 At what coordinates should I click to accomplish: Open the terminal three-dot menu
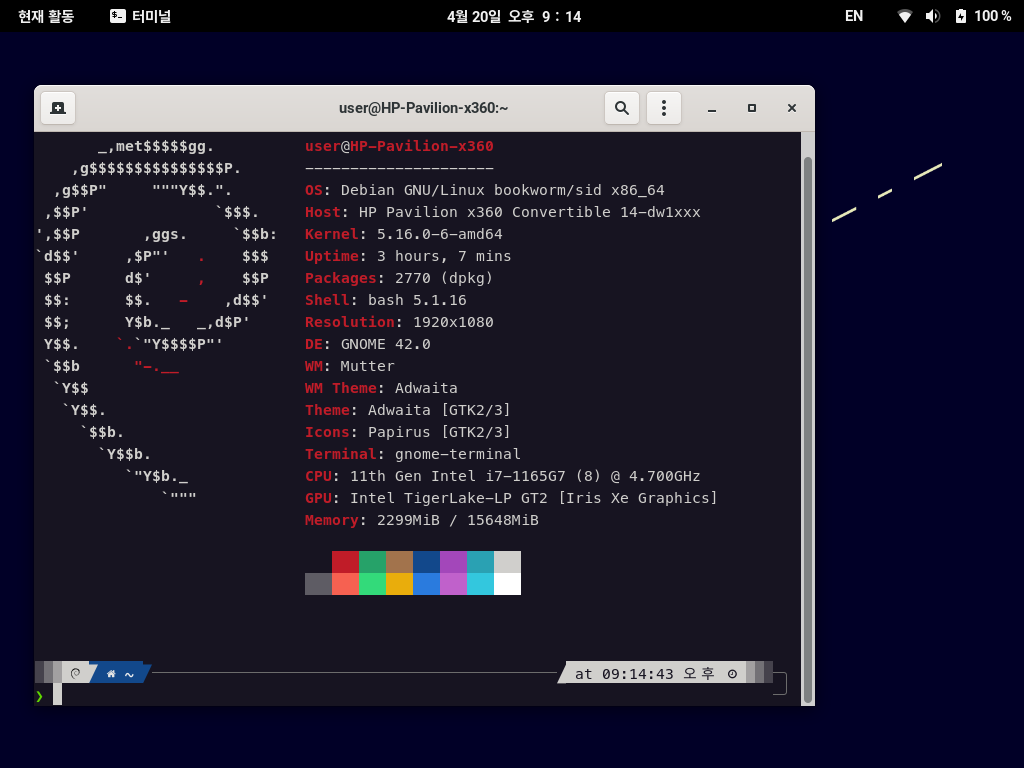(663, 108)
